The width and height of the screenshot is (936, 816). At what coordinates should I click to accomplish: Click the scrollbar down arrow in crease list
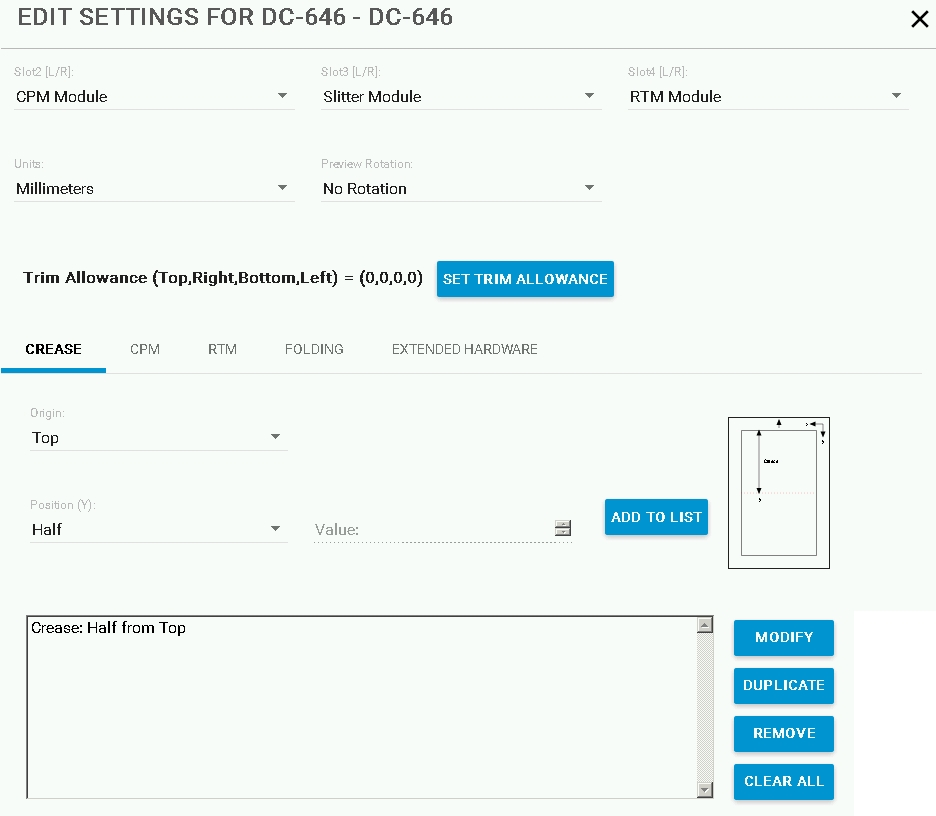click(704, 789)
